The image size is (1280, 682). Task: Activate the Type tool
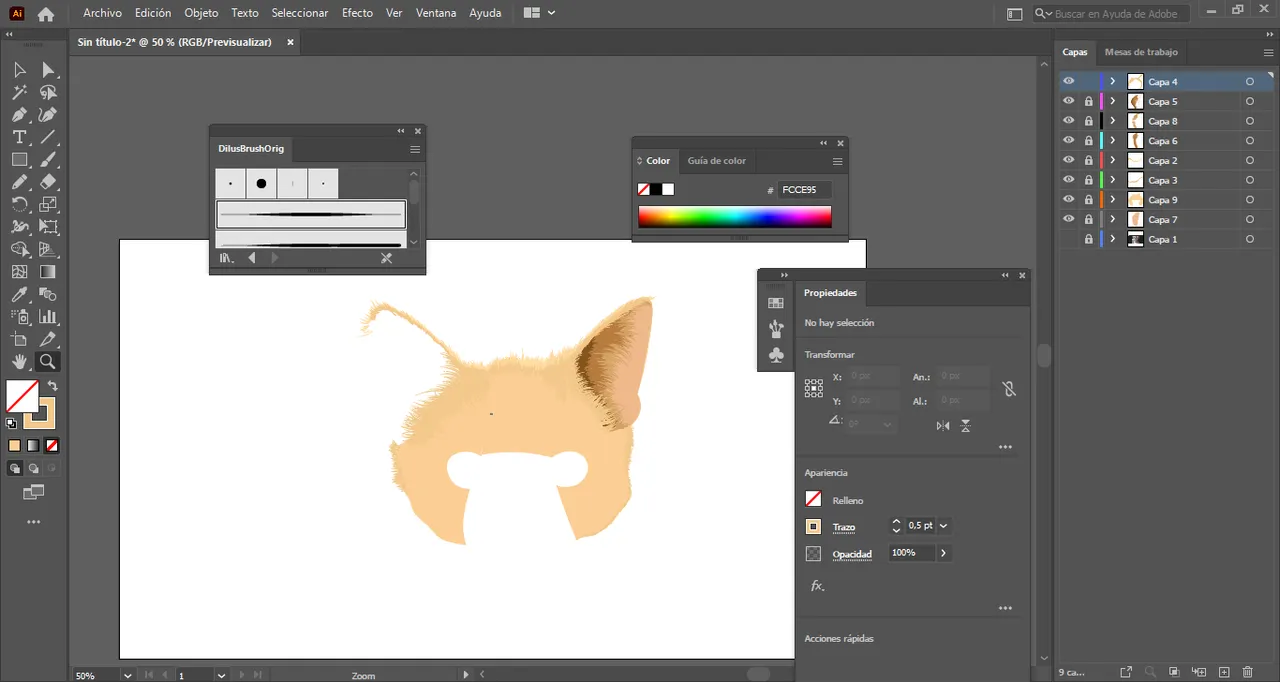[19, 137]
